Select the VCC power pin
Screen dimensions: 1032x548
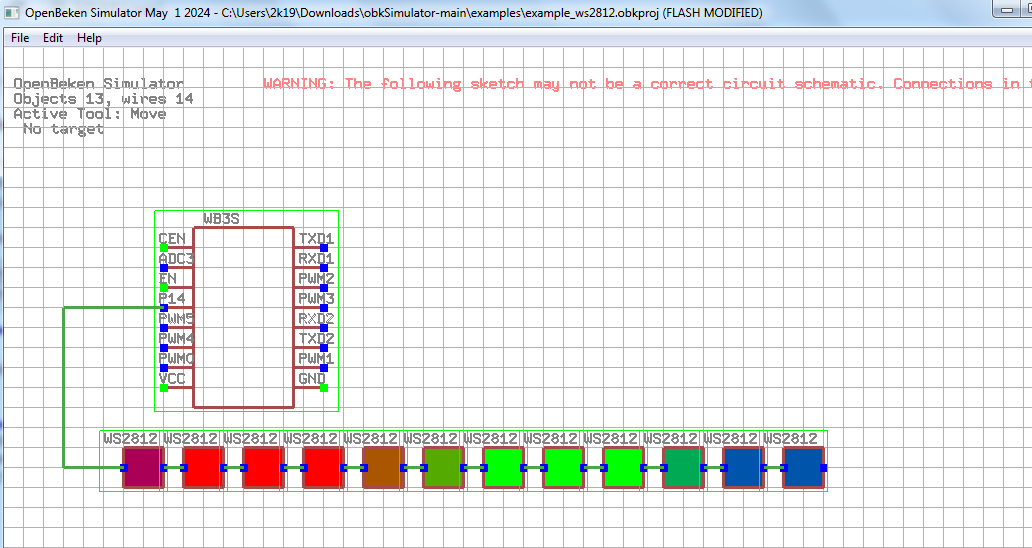(x=164, y=388)
